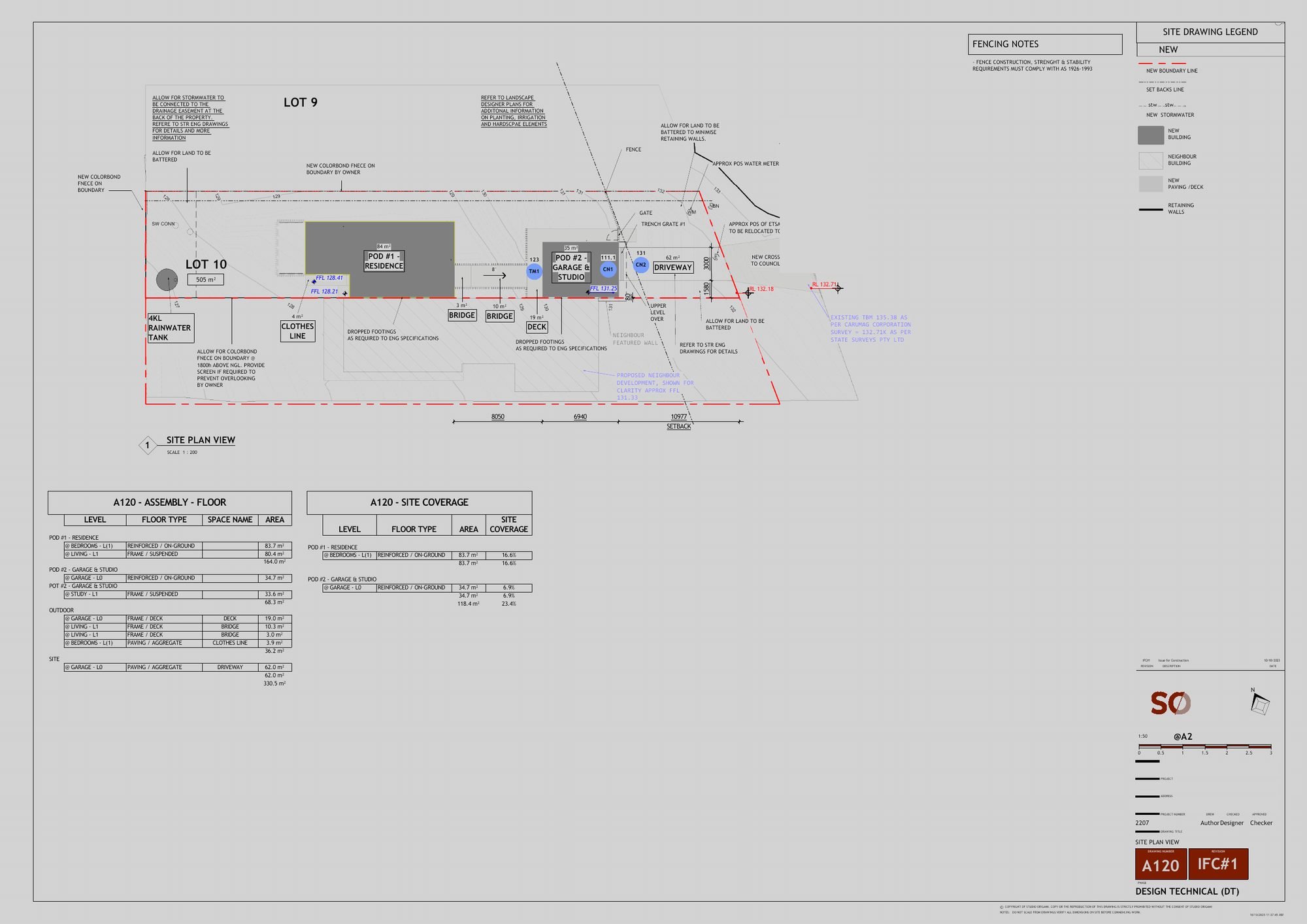Click the SETBACK dimension label

coord(678,427)
